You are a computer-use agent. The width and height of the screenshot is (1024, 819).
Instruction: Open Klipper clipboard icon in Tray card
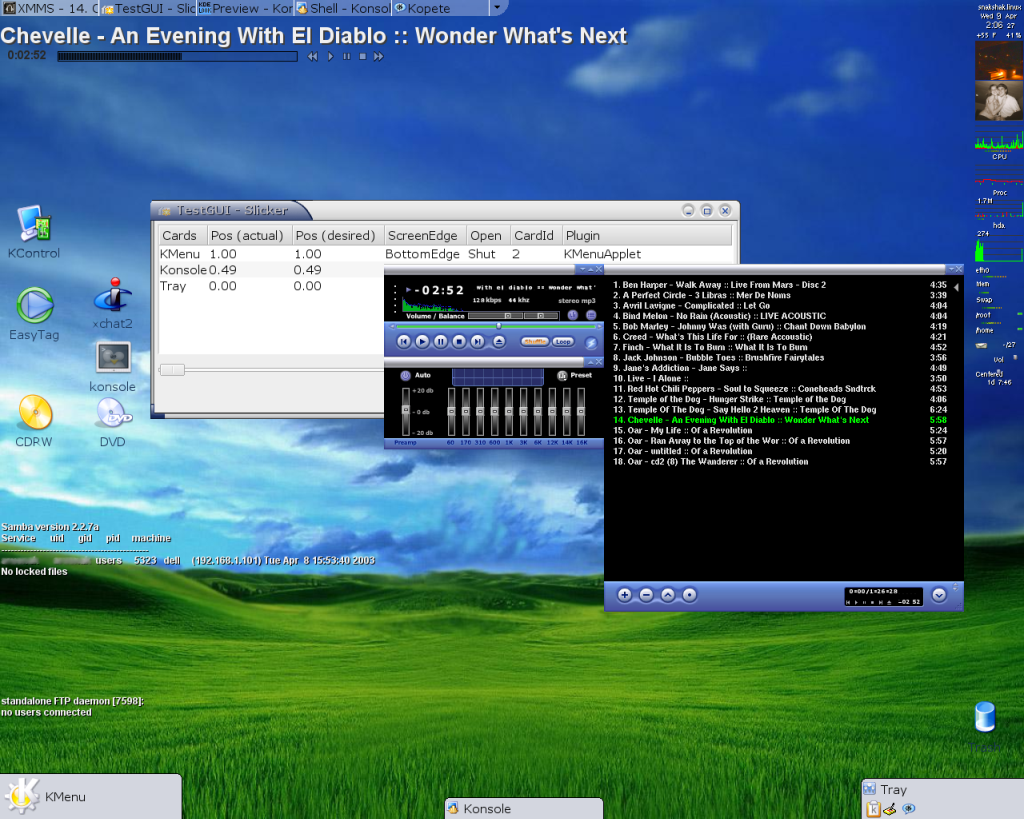pos(873,810)
